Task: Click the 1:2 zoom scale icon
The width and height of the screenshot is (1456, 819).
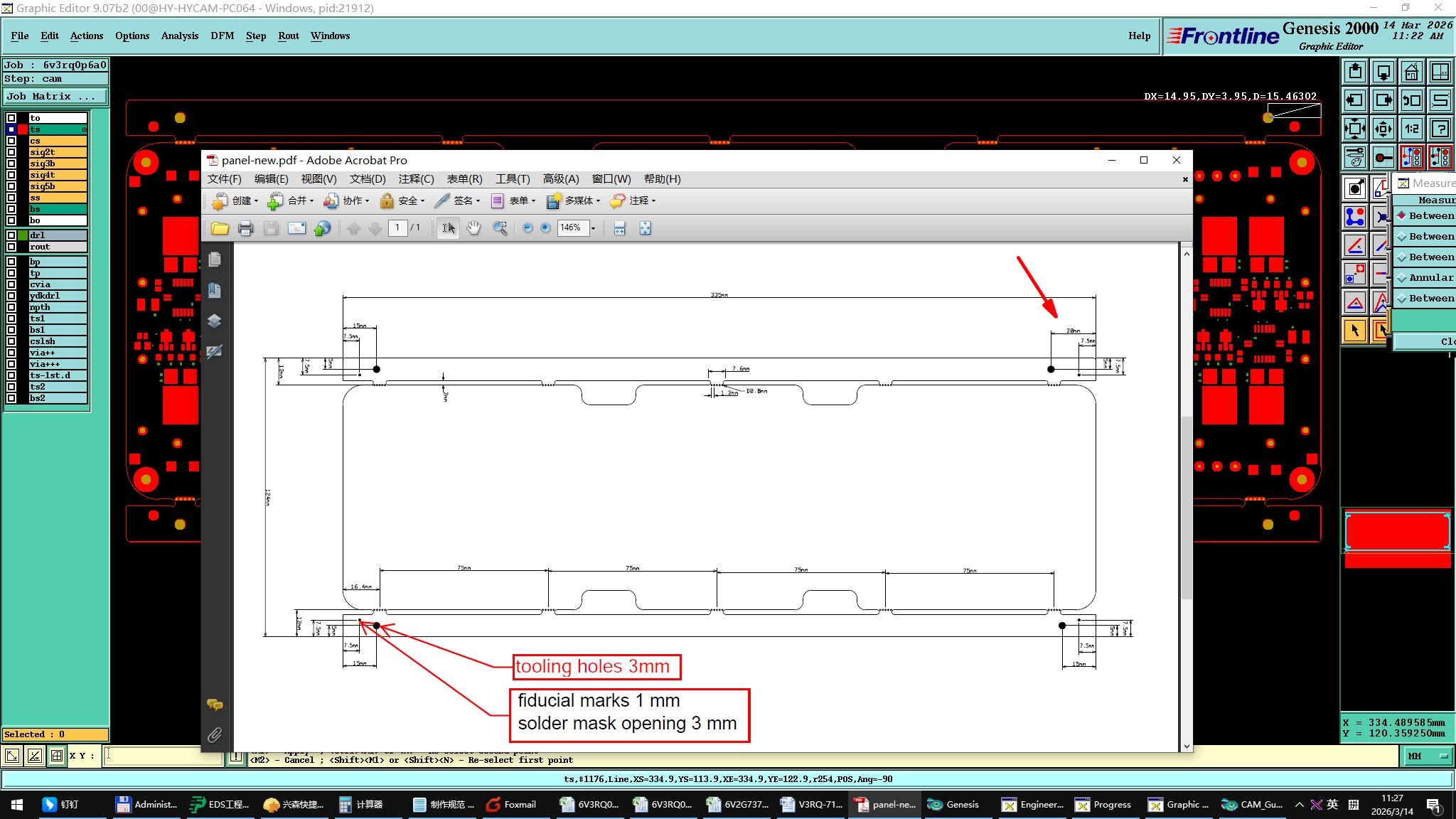Action: click(1411, 129)
